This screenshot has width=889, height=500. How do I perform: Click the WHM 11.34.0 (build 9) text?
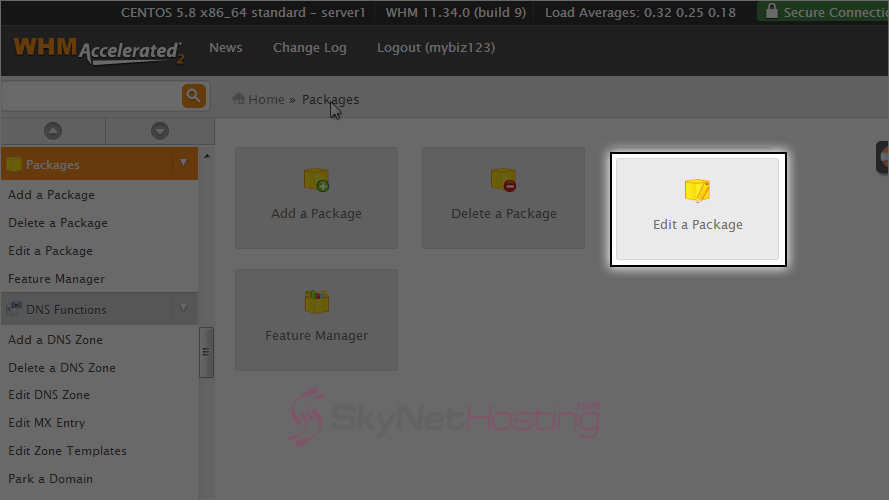456,12
